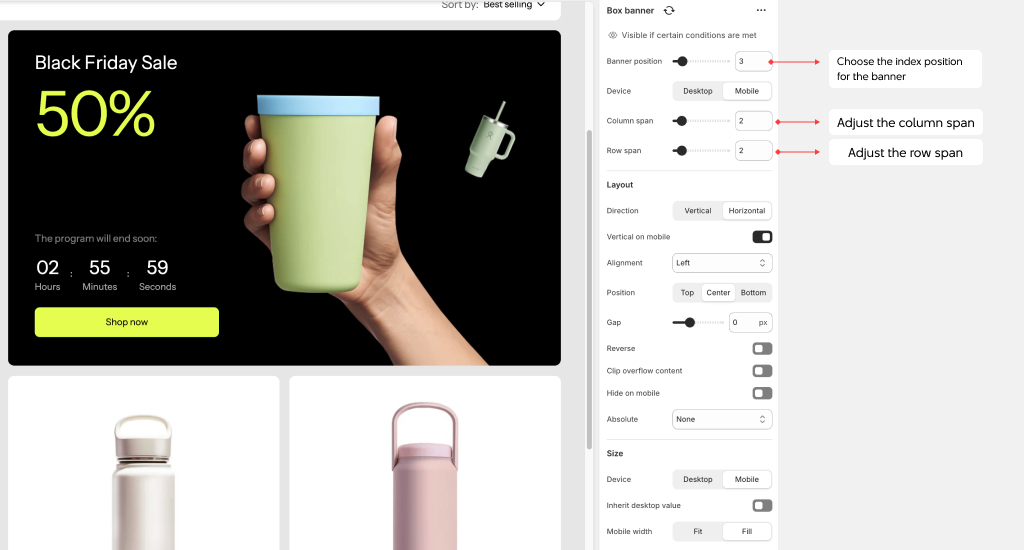Select Vertical layout direction
This screenshot has width=1024, height=550.
698,211
